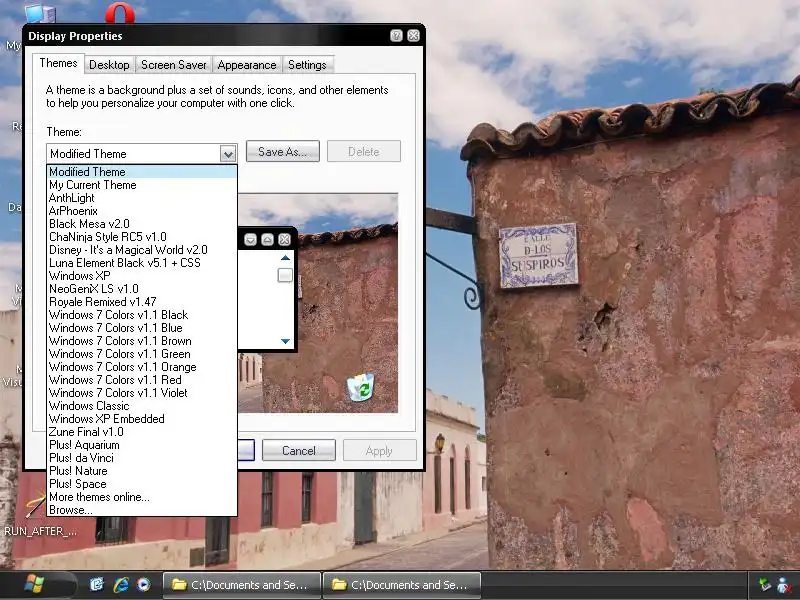Image resolution: width=800 pixels, height=600 pixels.
Task: Choose the AnthLight theme
Action: (142, 198)
